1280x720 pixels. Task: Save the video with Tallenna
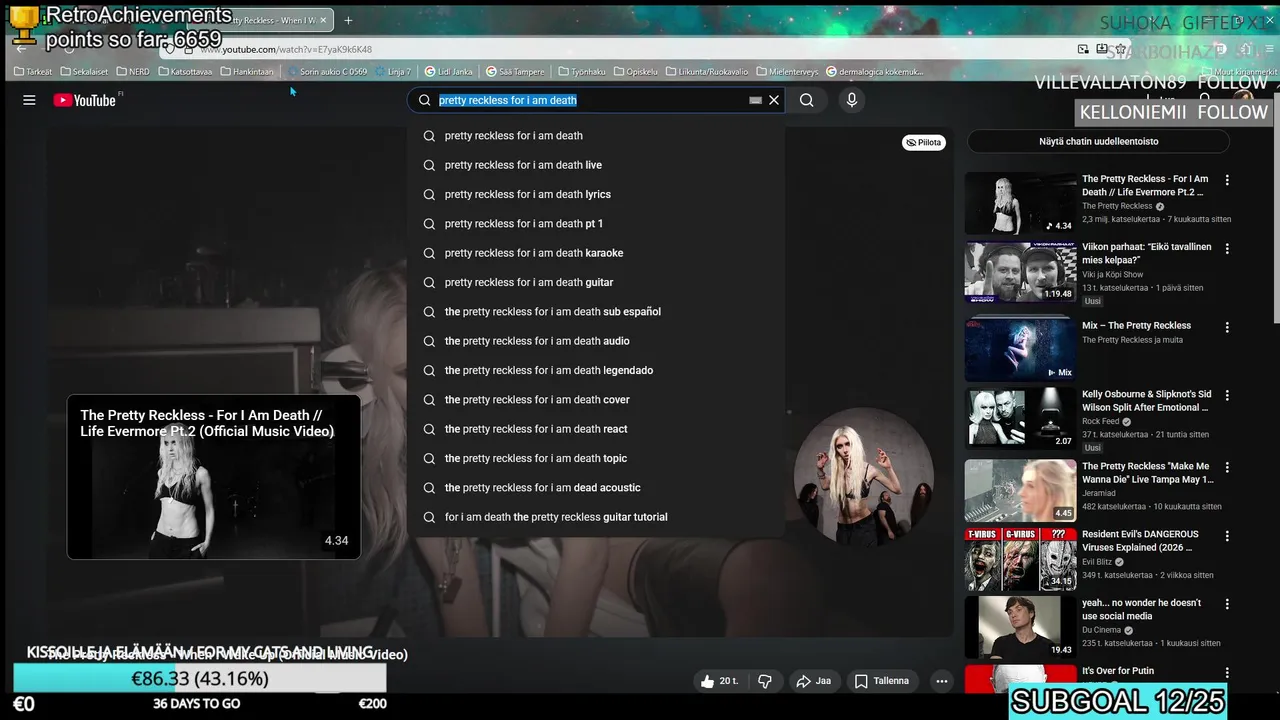882,681
